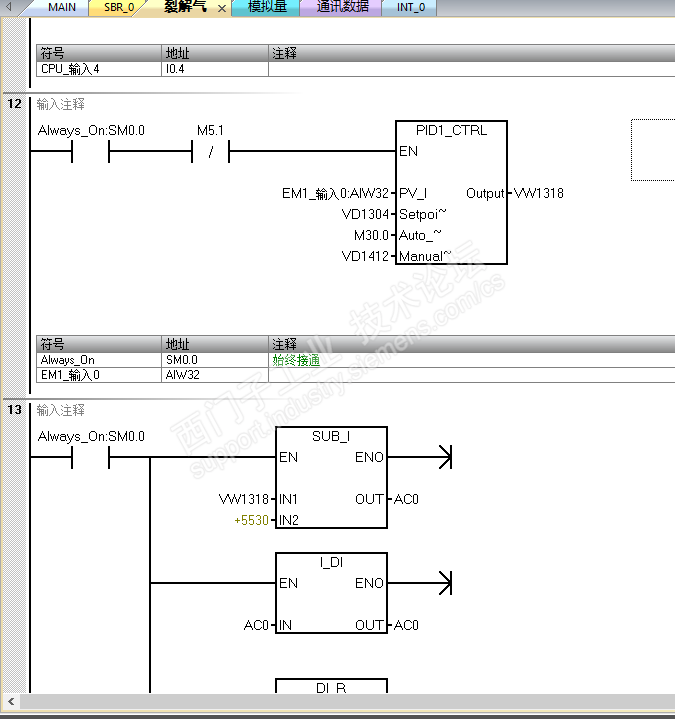Select the Always_On contact in network 12
The height and width of the screenshot is (719, 675).
[x=90, y=151]
